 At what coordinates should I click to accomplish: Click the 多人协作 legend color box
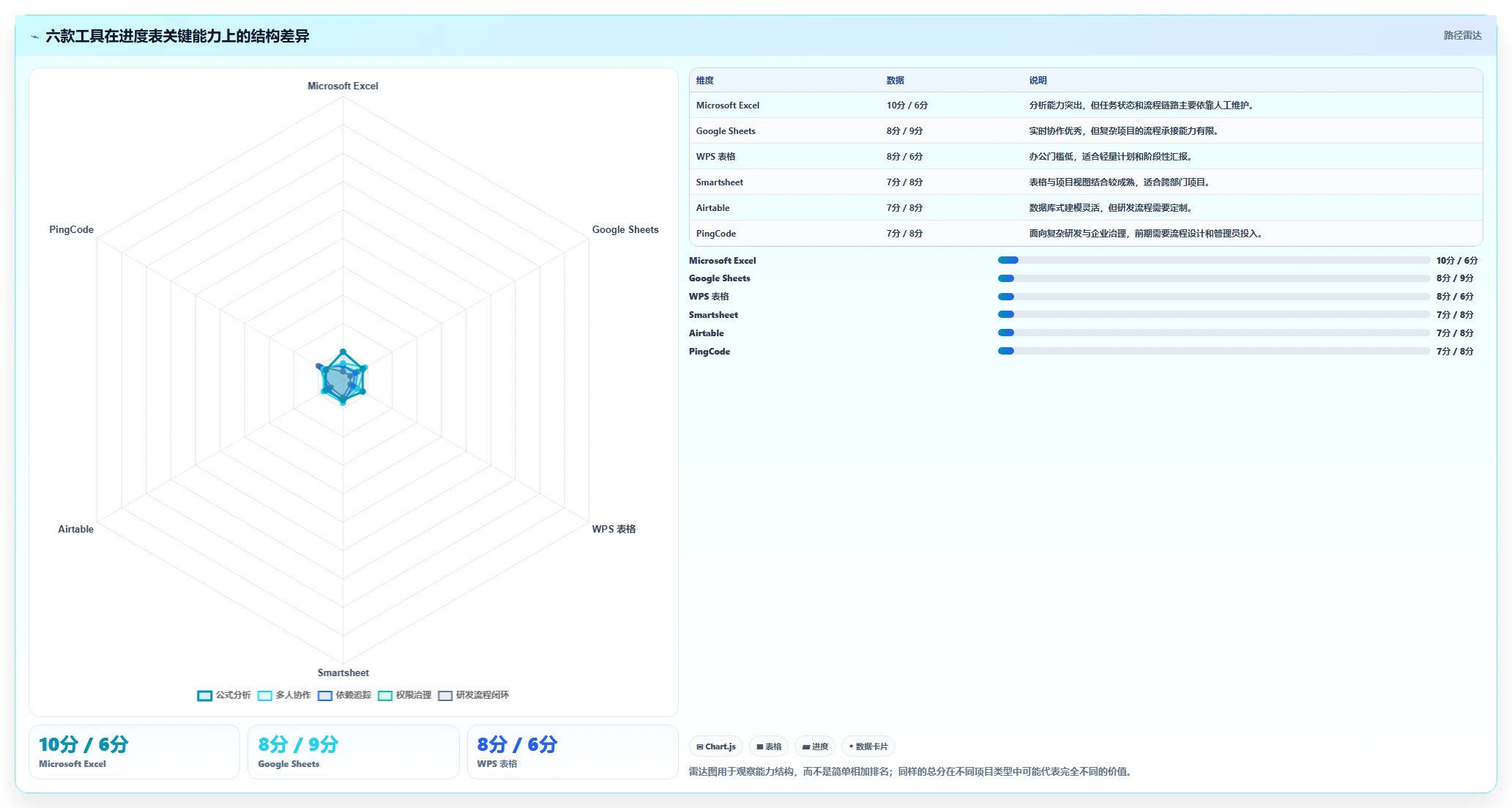click(264, 696)
